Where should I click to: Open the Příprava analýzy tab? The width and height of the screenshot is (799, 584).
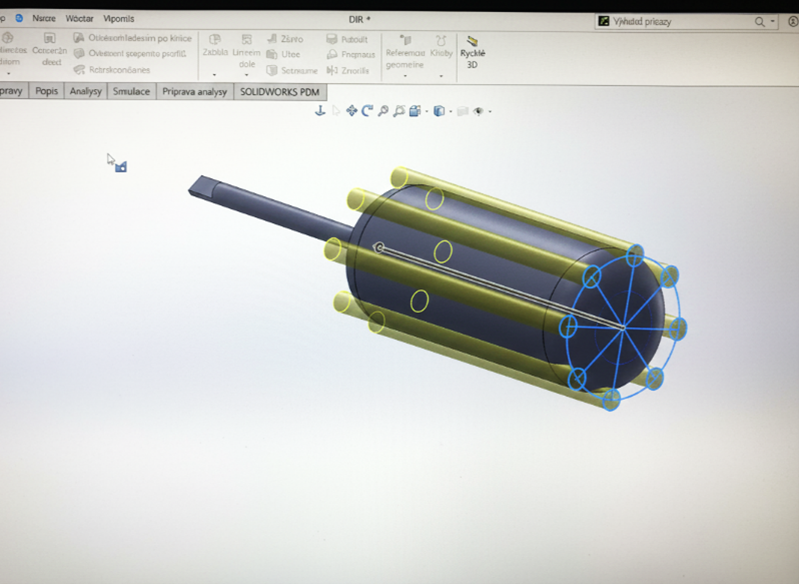195,91
